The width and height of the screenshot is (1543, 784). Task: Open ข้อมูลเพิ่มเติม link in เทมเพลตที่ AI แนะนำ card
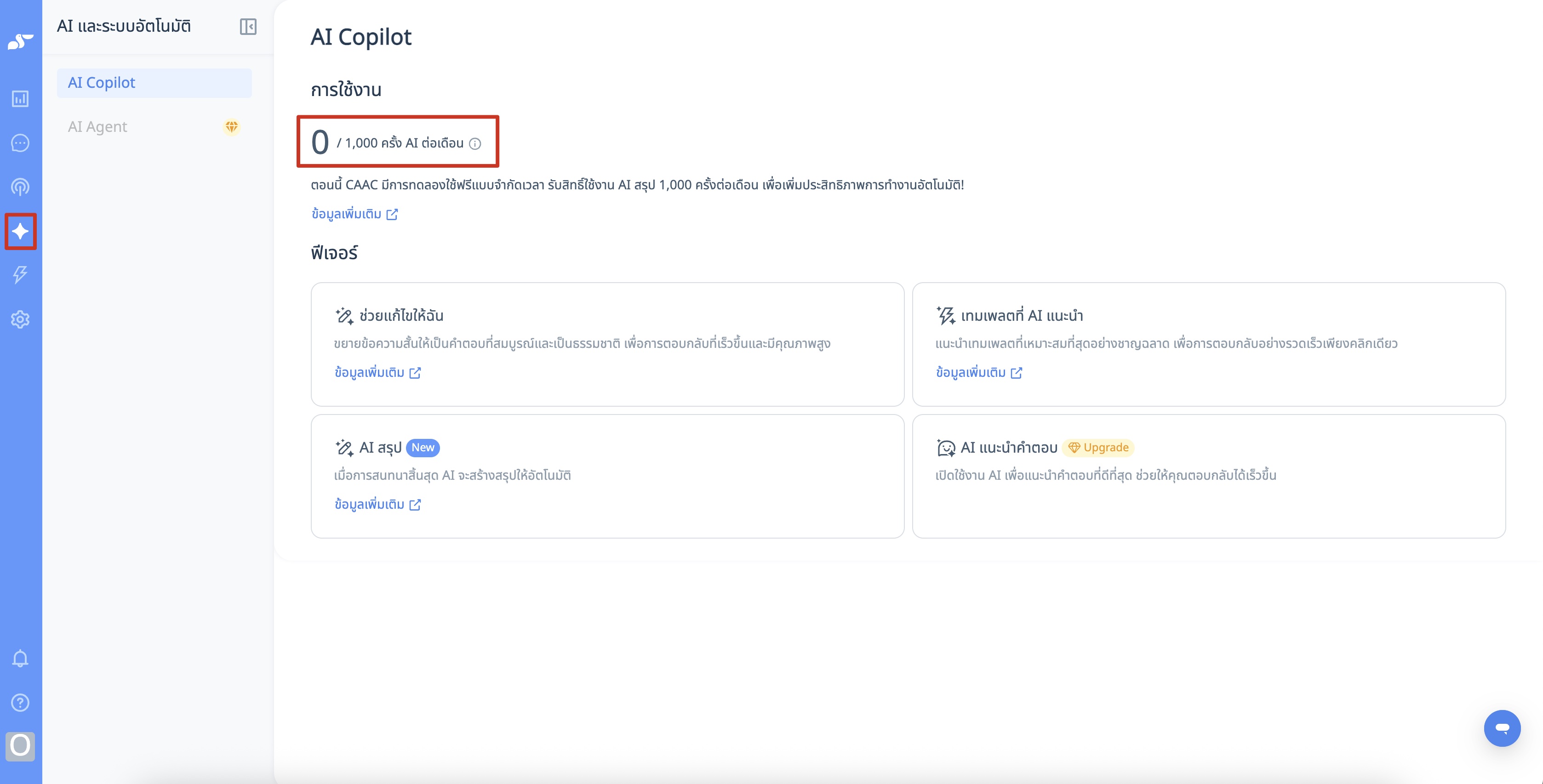point(979,373)
